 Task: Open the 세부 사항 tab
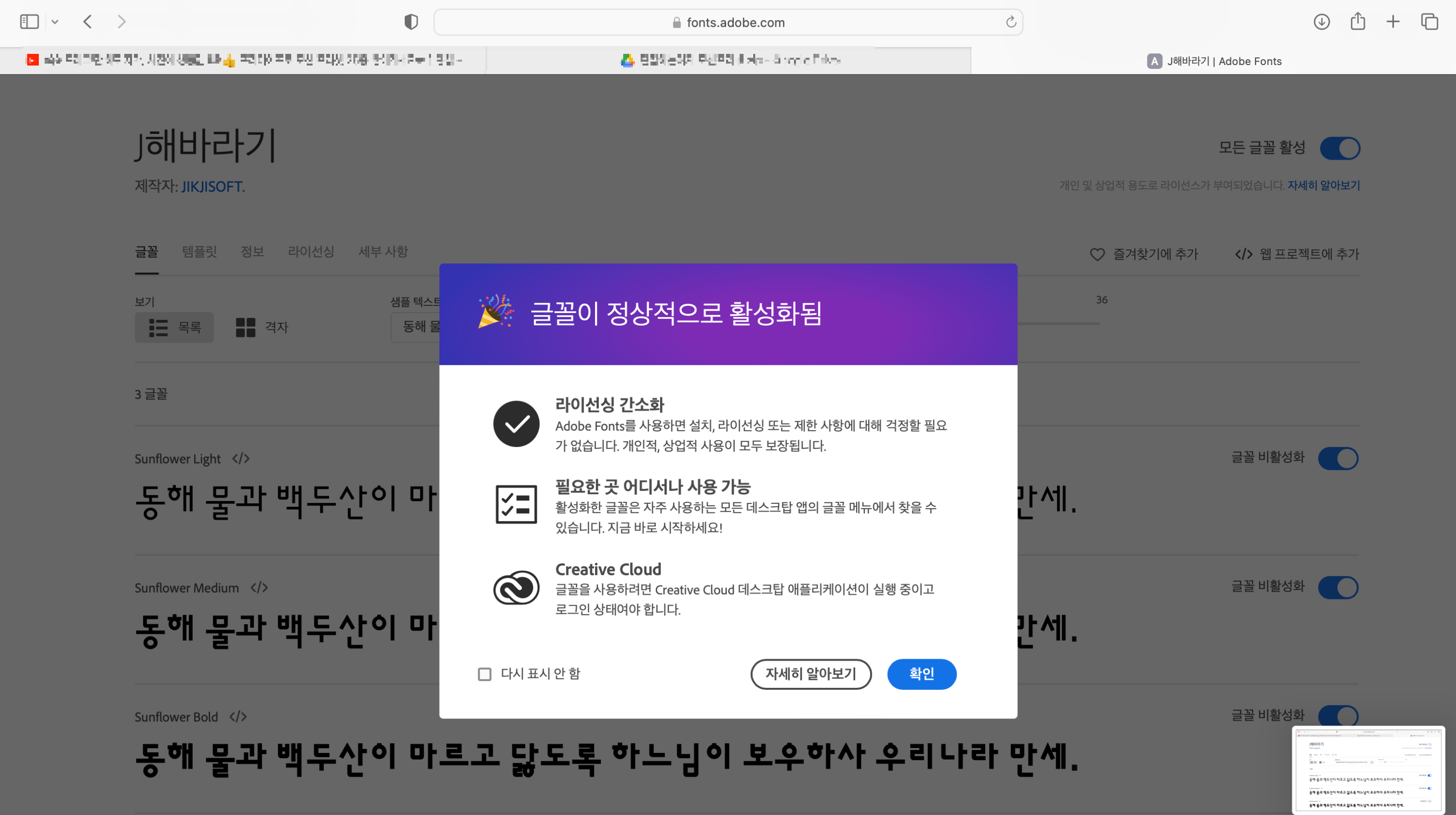(x=383, y=251)
